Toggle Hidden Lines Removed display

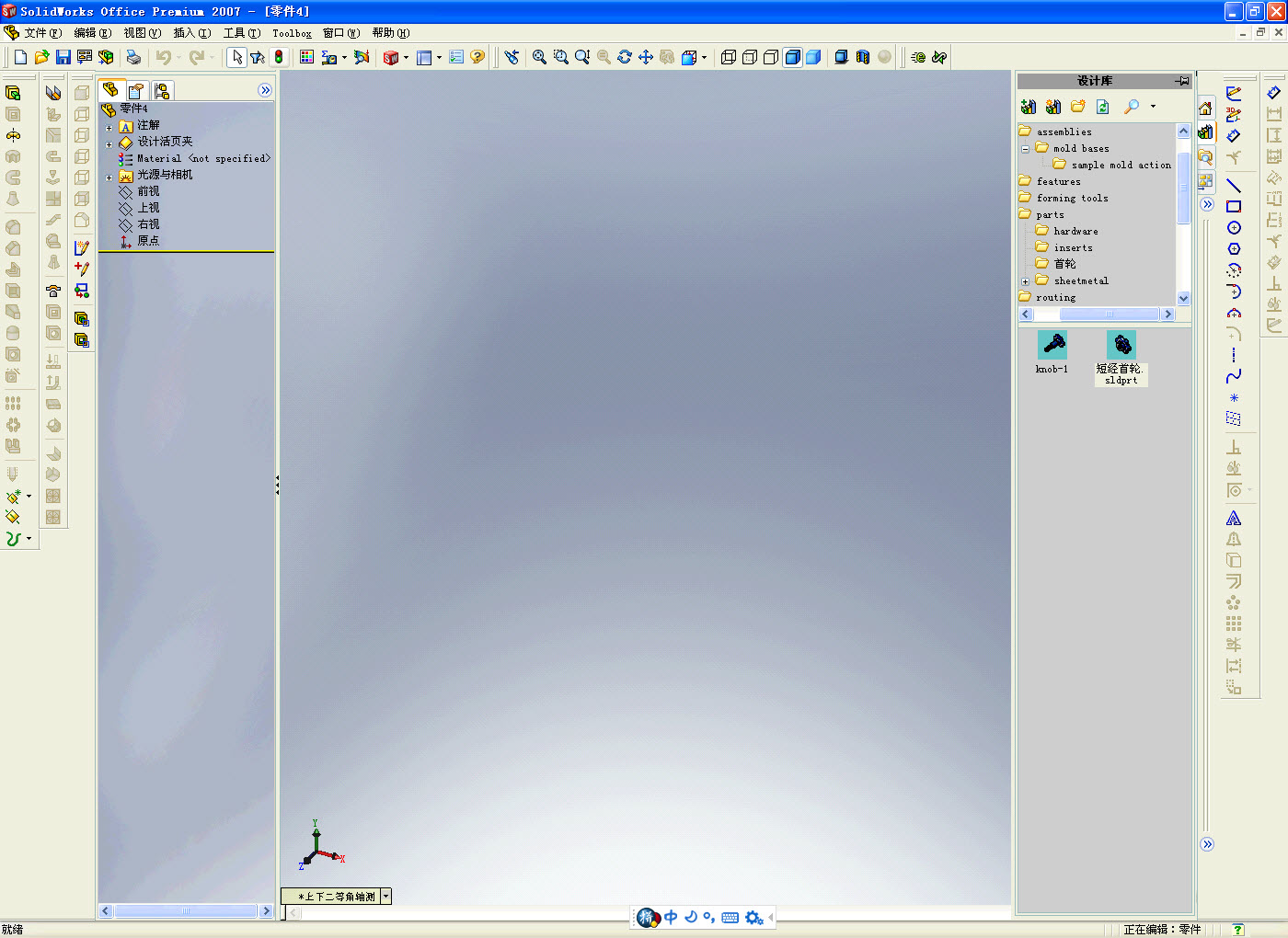771,57
